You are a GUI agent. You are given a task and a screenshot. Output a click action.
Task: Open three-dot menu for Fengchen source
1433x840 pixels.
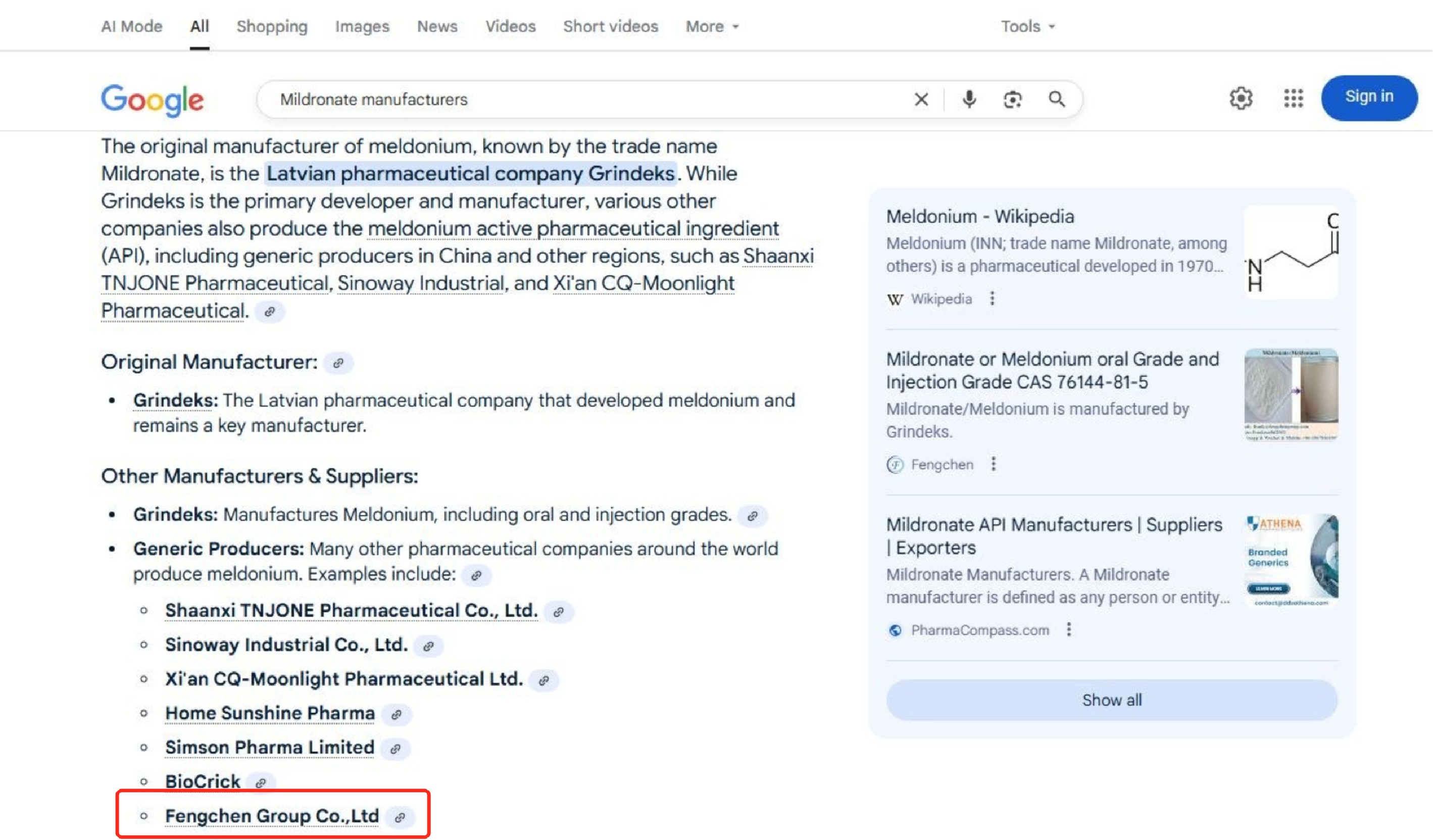pyautogui.click(x=994, y=464)
